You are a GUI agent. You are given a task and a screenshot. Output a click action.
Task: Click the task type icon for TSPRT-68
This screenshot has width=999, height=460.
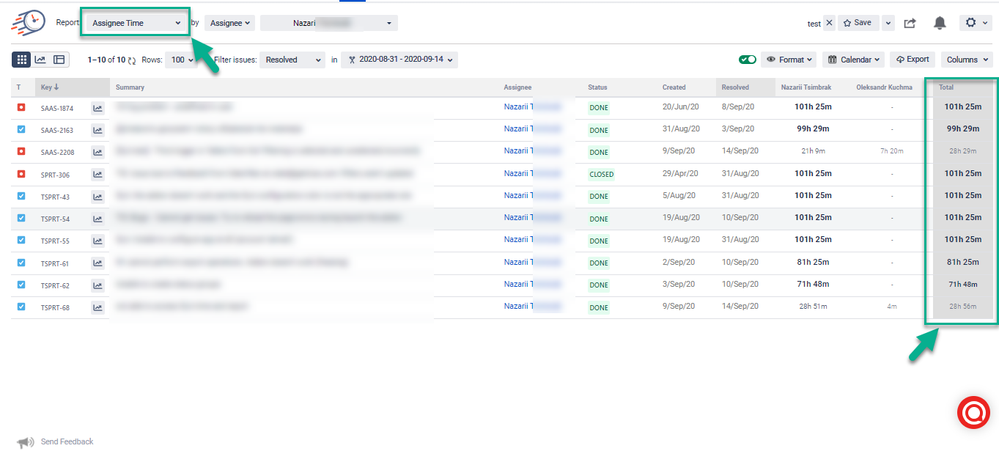[x=21, y=306]
